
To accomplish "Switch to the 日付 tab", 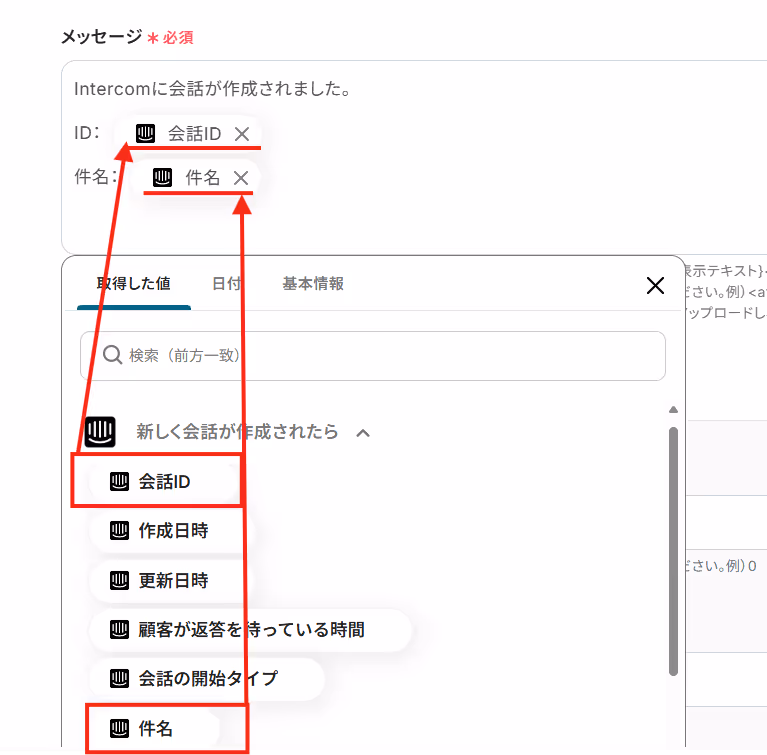I will pos(226,283).
